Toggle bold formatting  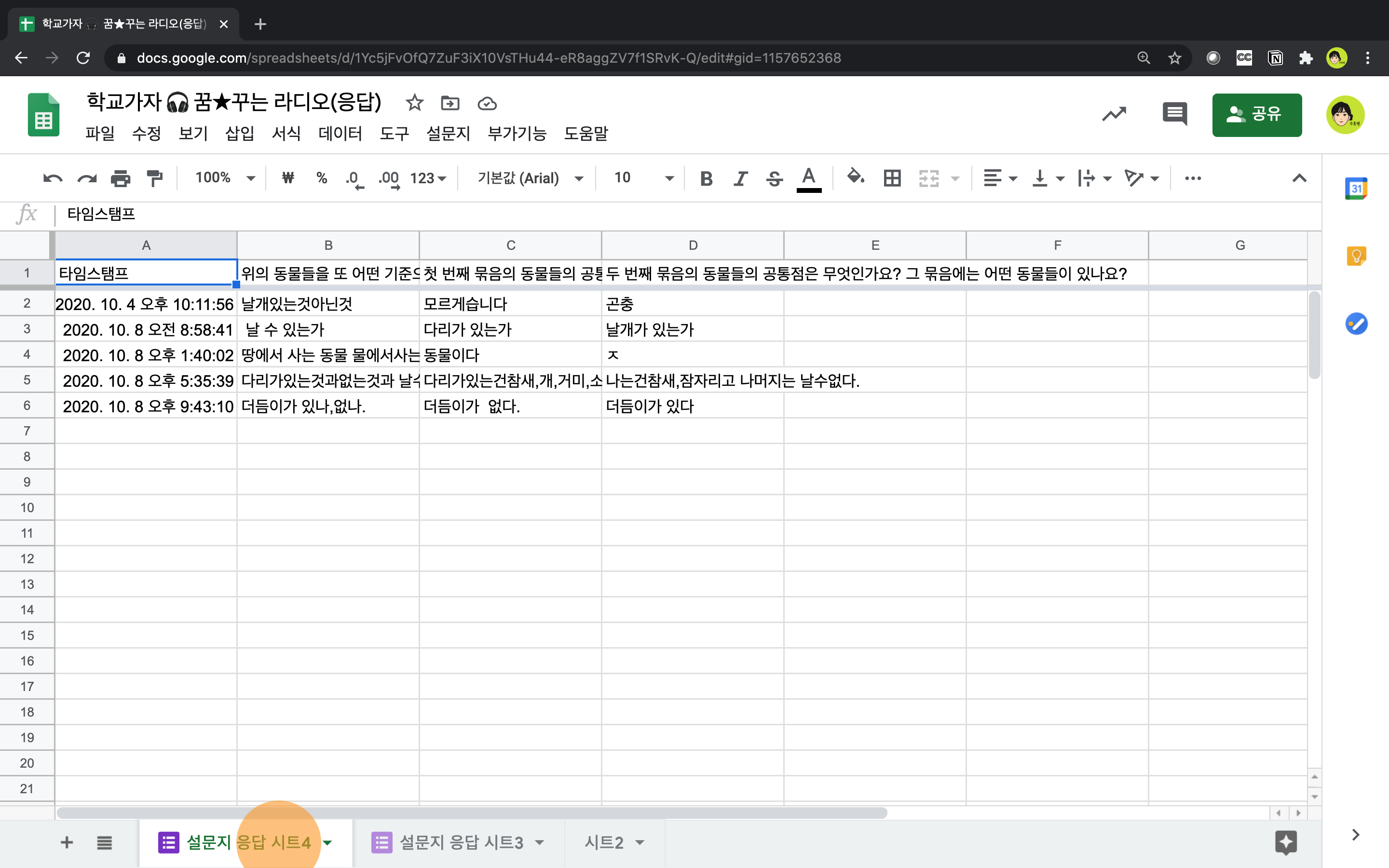click(x=706, y=178)
